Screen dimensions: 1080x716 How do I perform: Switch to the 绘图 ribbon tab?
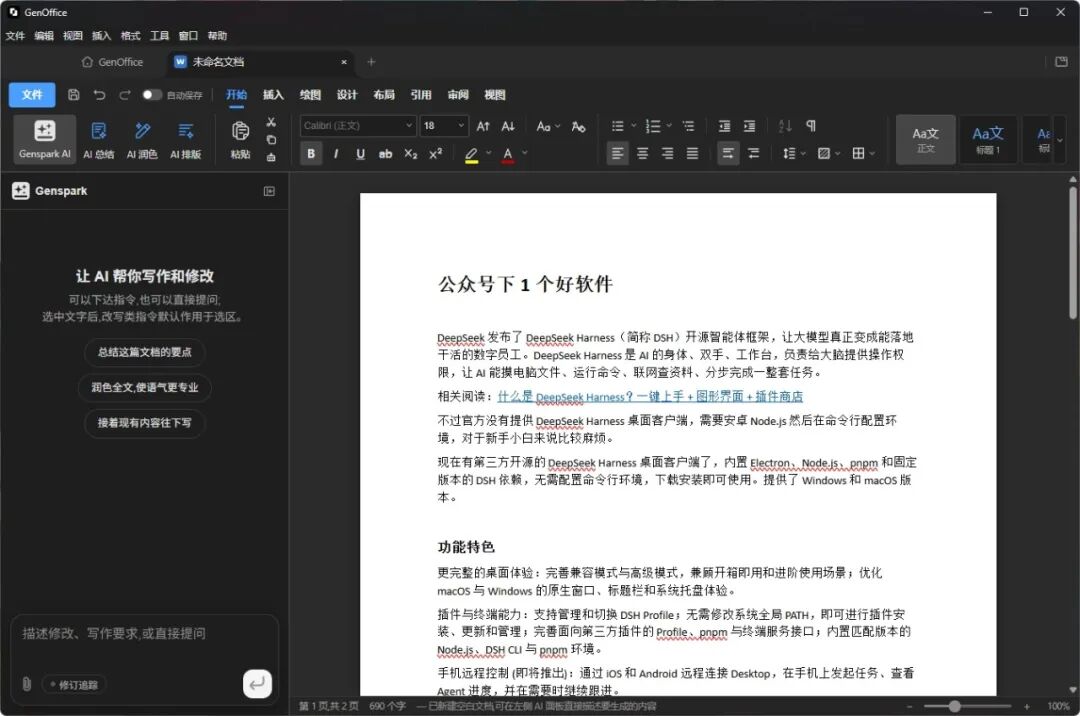click(x=310, y=95)
